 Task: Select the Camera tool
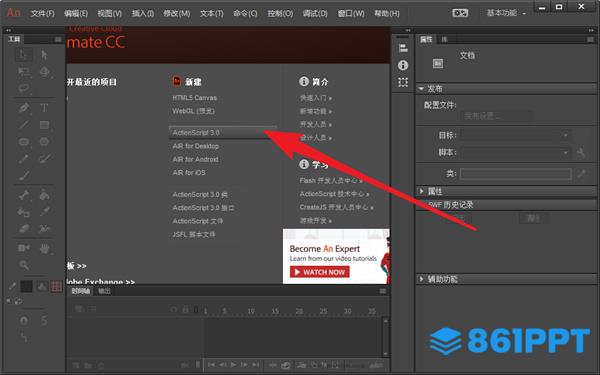point(24,248)
